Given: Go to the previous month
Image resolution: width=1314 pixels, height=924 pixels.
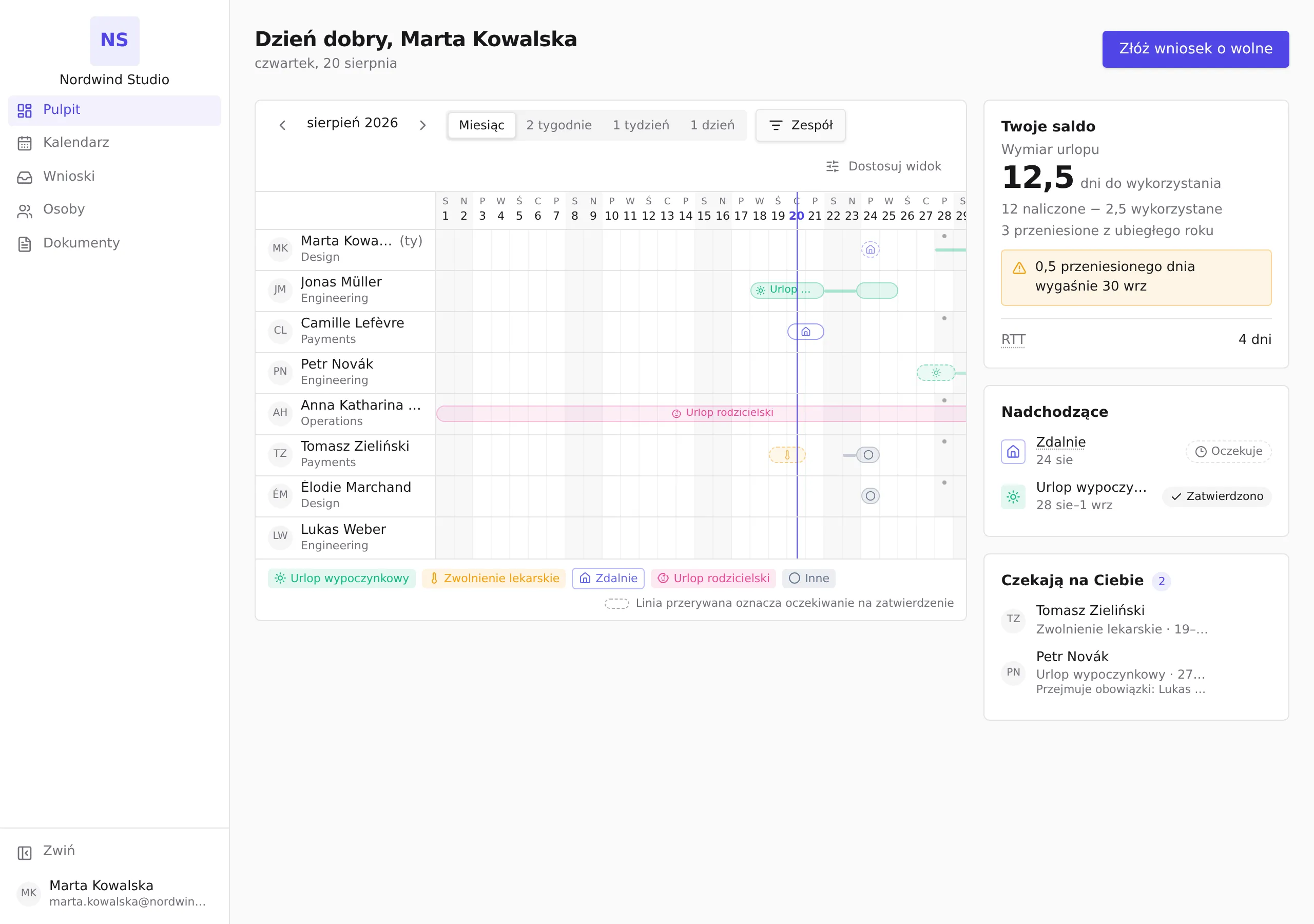Looking at the screenshot, I should 282,125.
